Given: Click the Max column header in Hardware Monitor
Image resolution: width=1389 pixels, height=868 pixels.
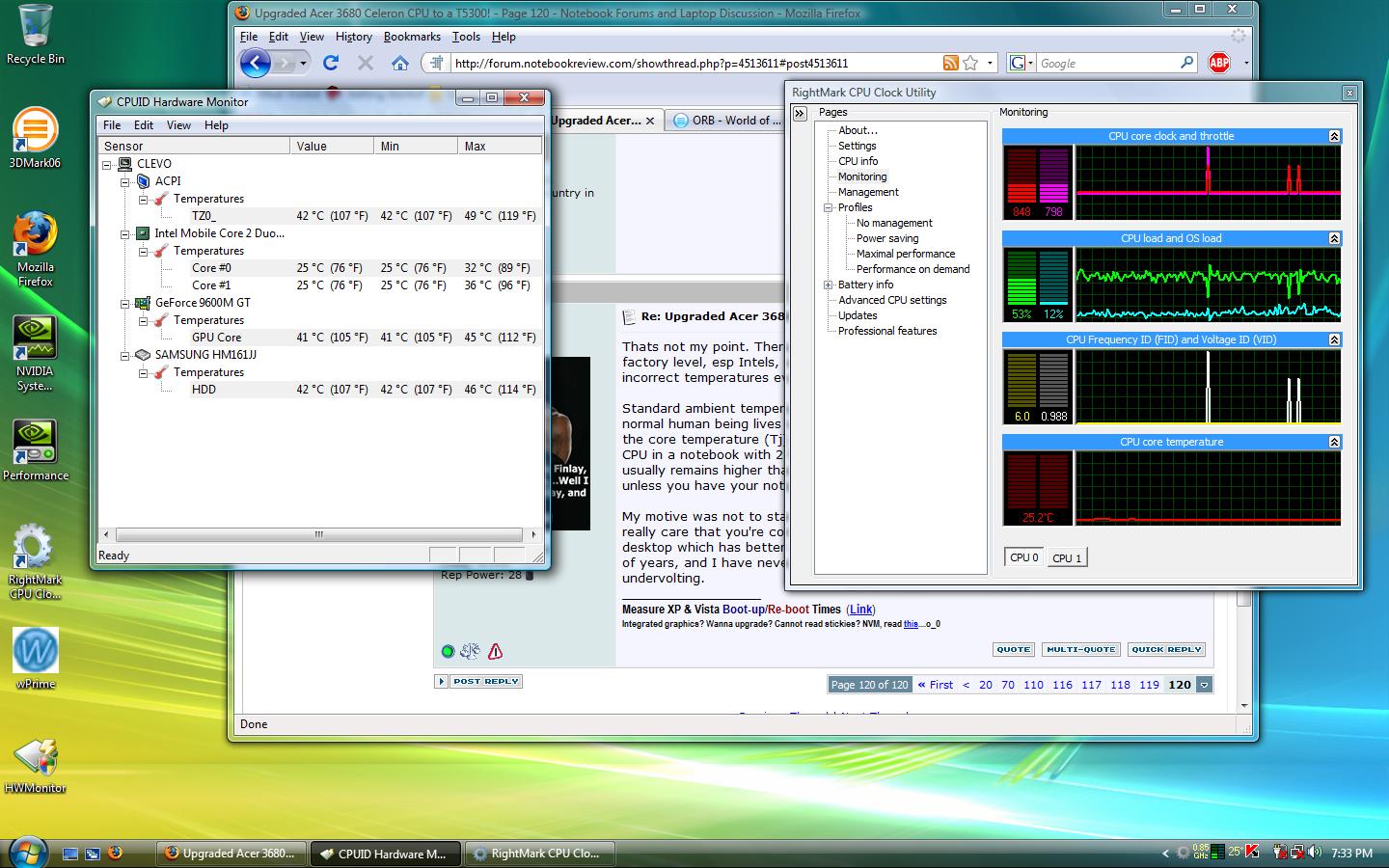Looking at the screenshot, I should pyautogui.click(x=500, y=147).
